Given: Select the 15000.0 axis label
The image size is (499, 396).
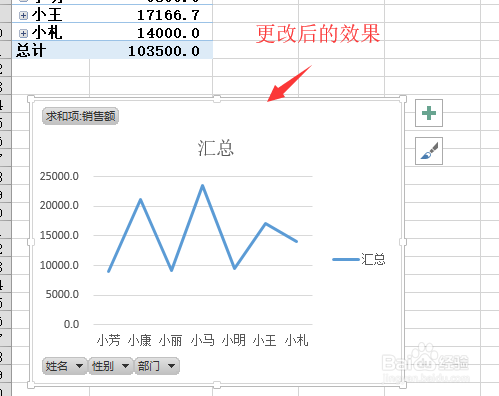Looking at the screenshot, I should (59, 235).
